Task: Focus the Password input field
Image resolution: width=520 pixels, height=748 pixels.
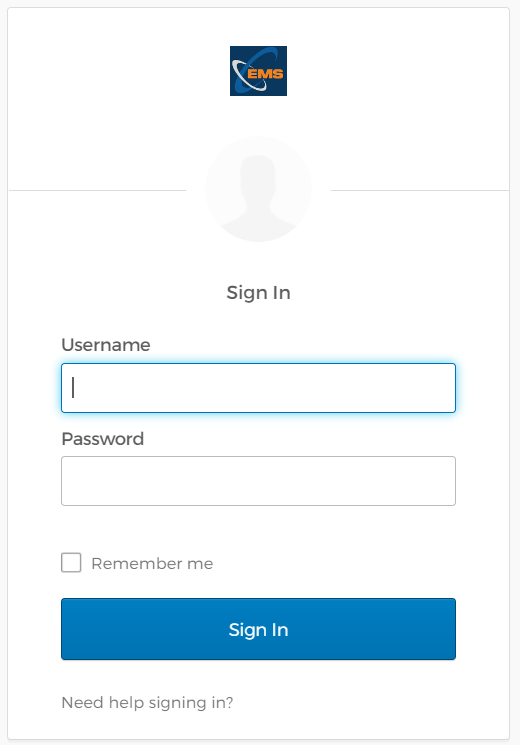Action: (258, 481)
